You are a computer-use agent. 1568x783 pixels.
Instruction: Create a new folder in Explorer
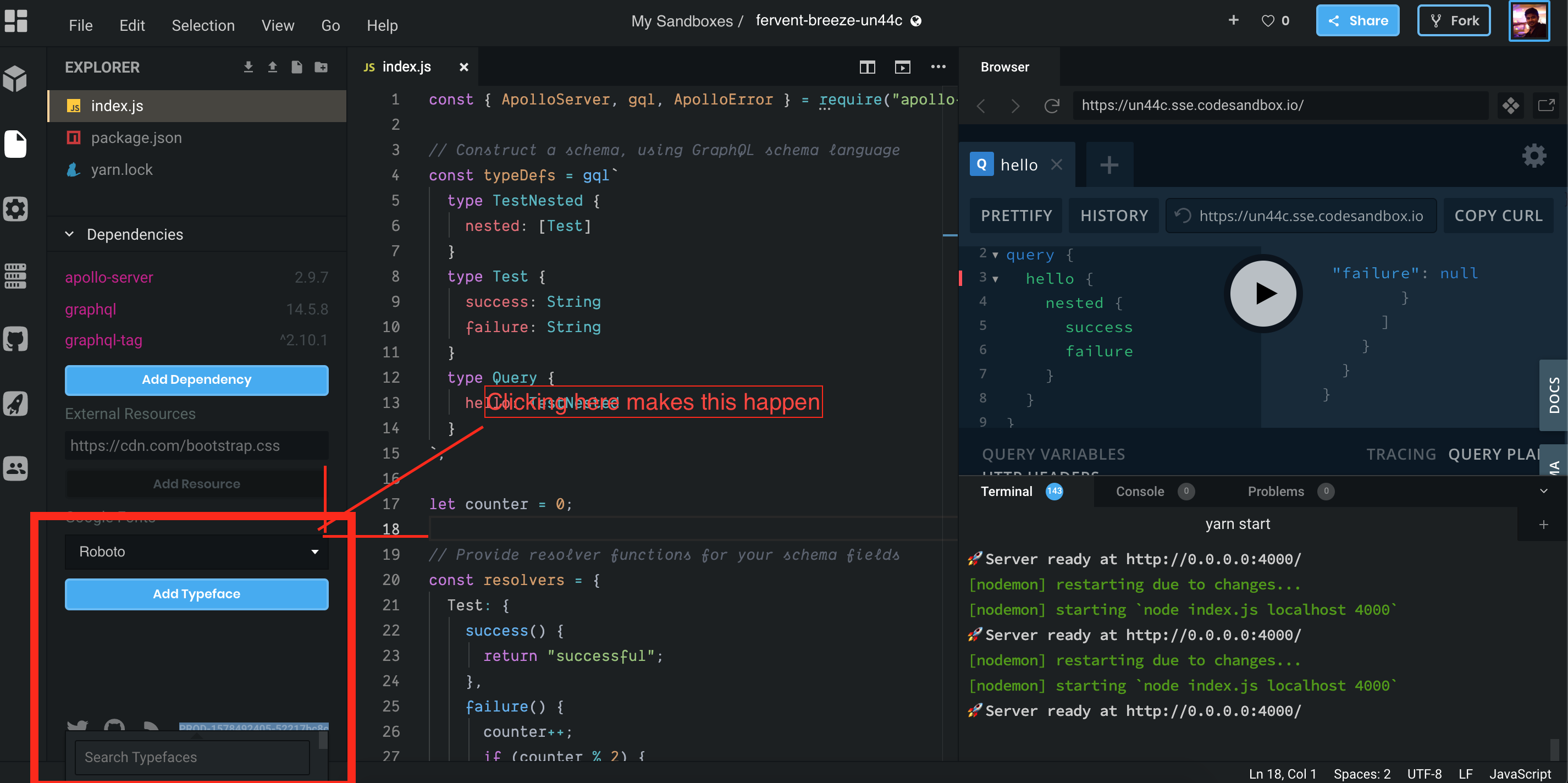tap(322, 67)
